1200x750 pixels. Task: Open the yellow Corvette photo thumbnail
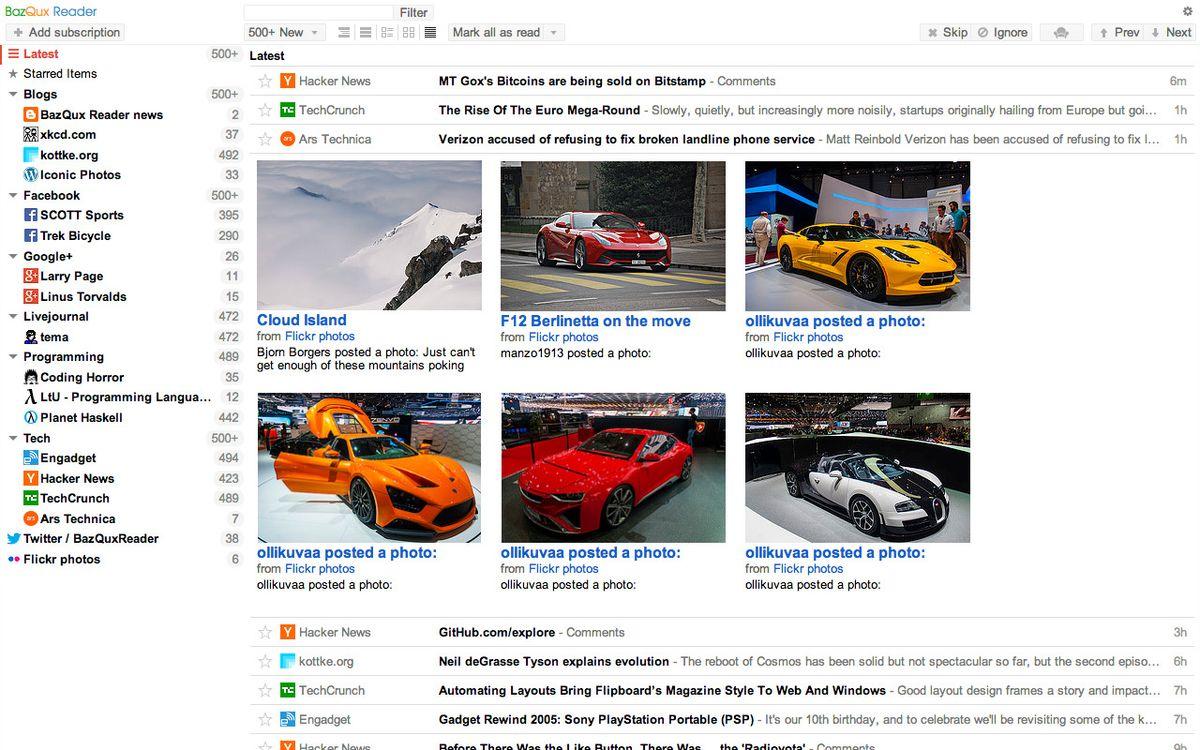(857, 236)
